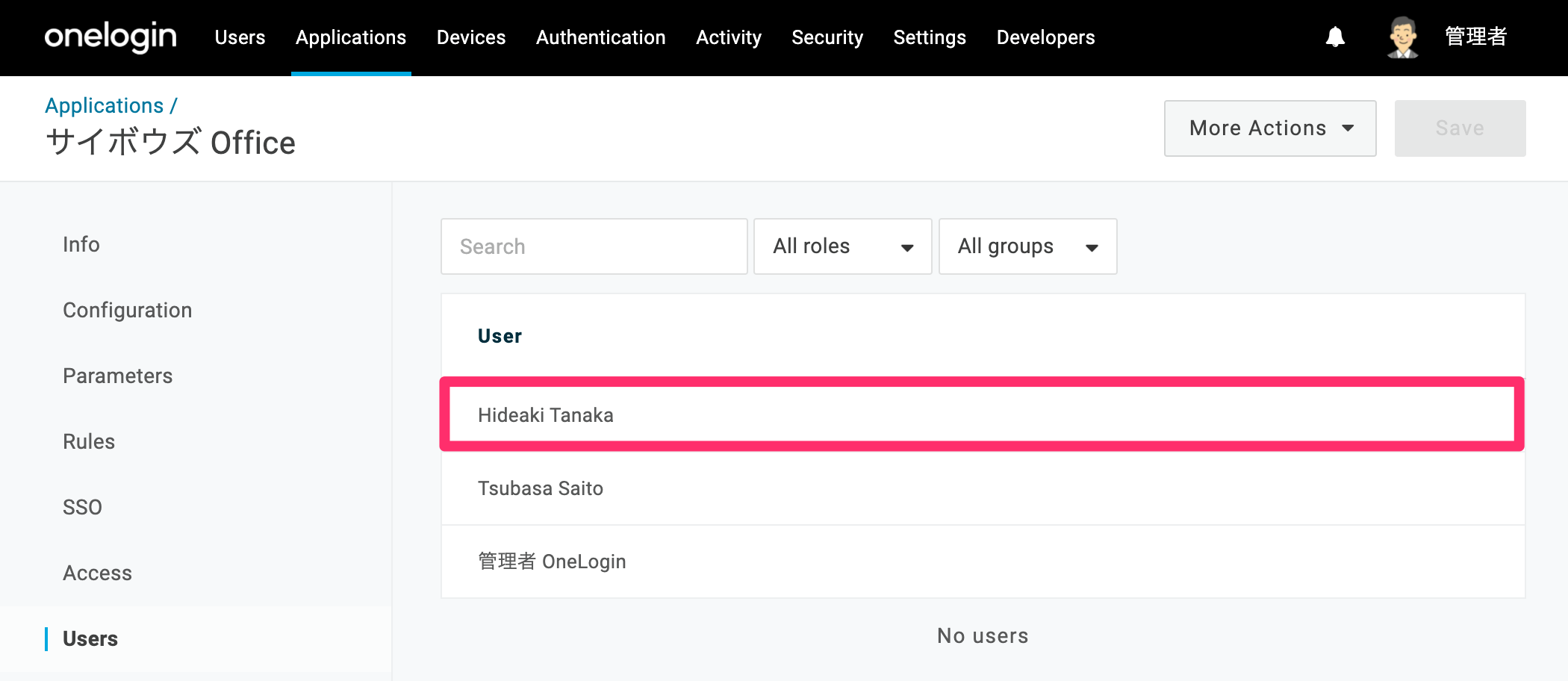Switch to the Access tab

[97, 573]
